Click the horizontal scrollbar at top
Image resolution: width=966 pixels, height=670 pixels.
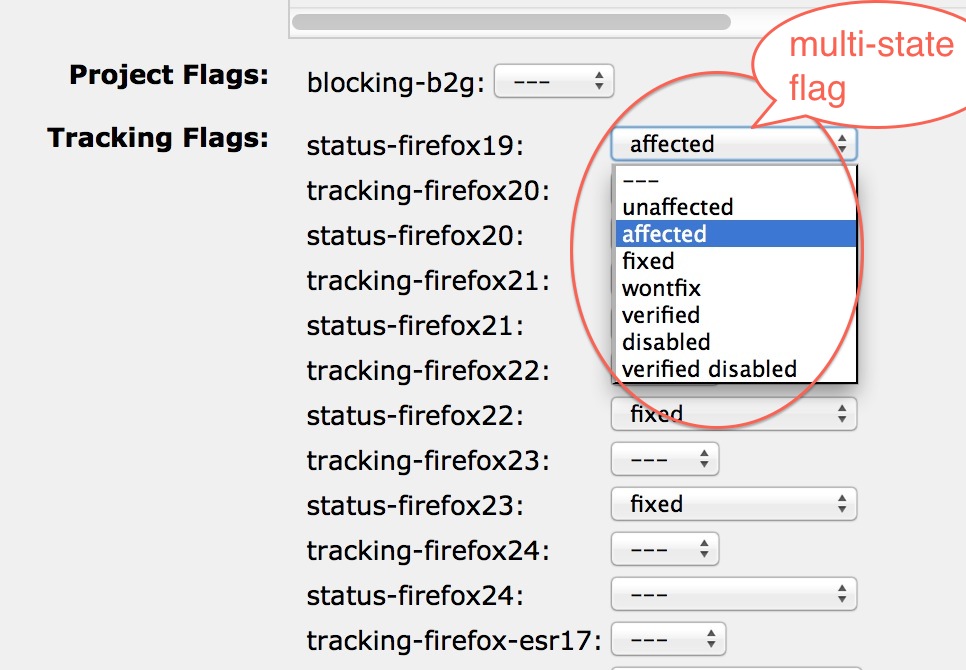click(511, 22)
